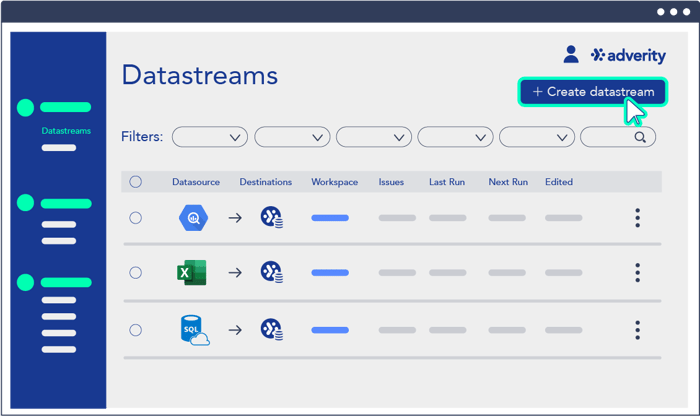Toggle the select-all radio in the table header
The width and height of the screenshot is (700, 416).
136,182
